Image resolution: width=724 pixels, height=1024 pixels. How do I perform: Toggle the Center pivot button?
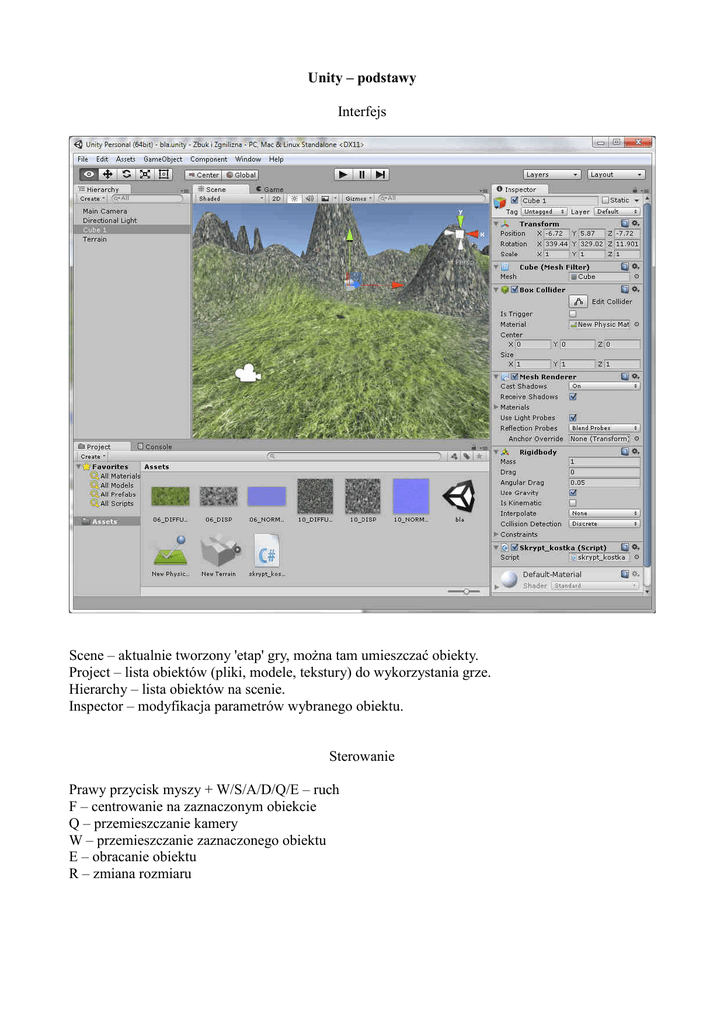point(202,175)
